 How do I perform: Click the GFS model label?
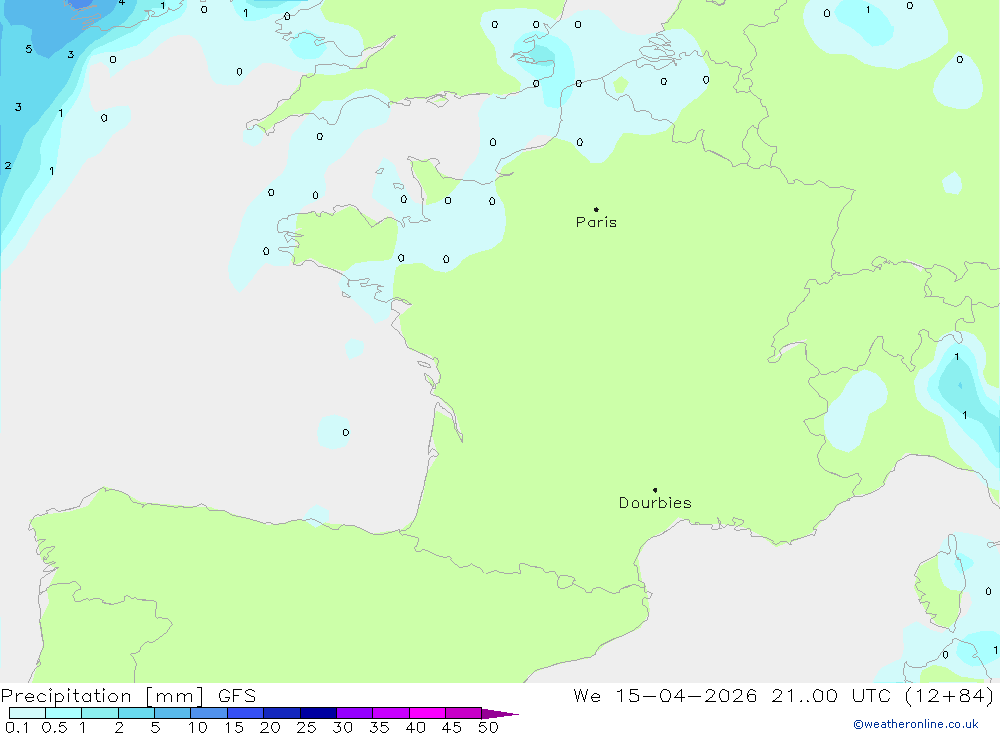[x=237, y=696]
